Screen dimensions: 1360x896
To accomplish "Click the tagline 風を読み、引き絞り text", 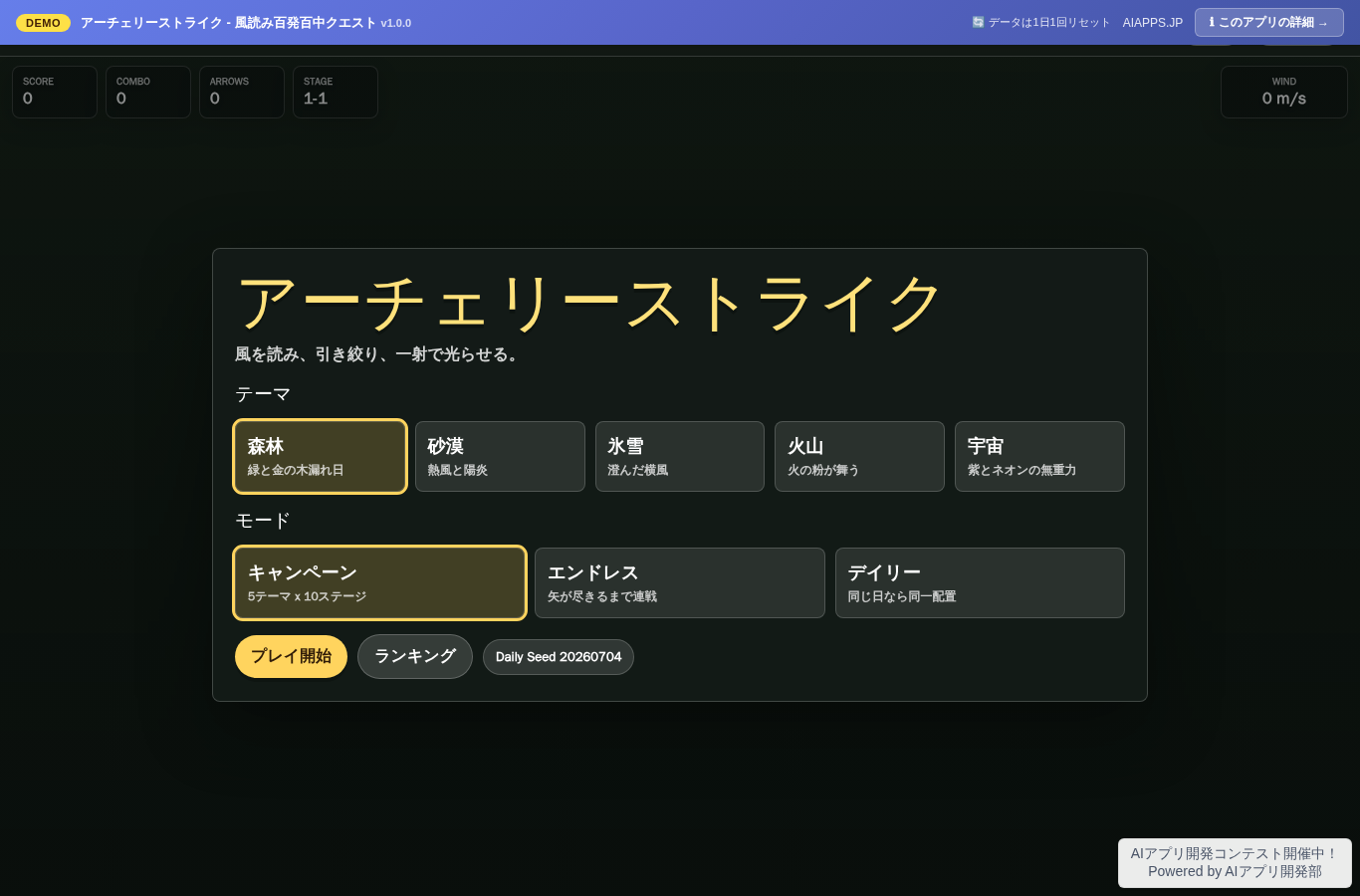I will tap(378, 354).
